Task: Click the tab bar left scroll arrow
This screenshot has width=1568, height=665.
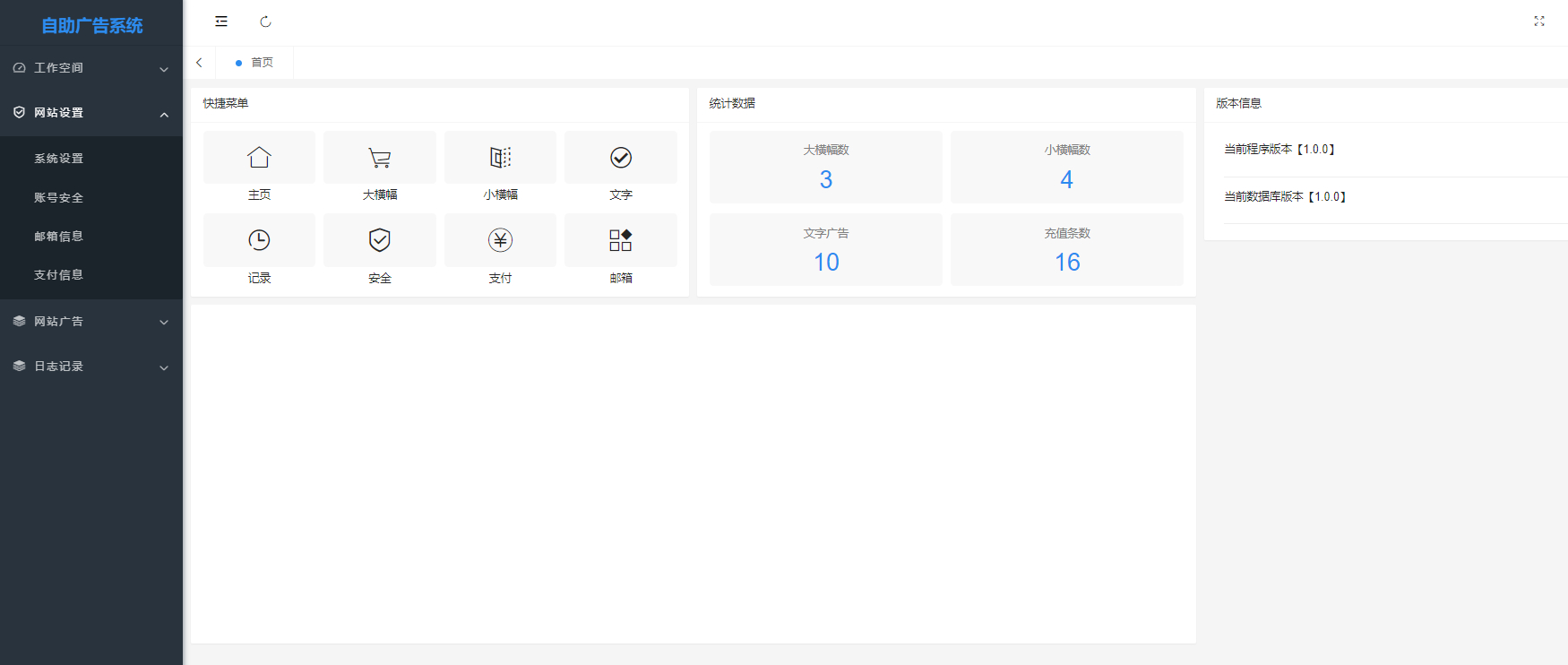Action: coord(199,63)
